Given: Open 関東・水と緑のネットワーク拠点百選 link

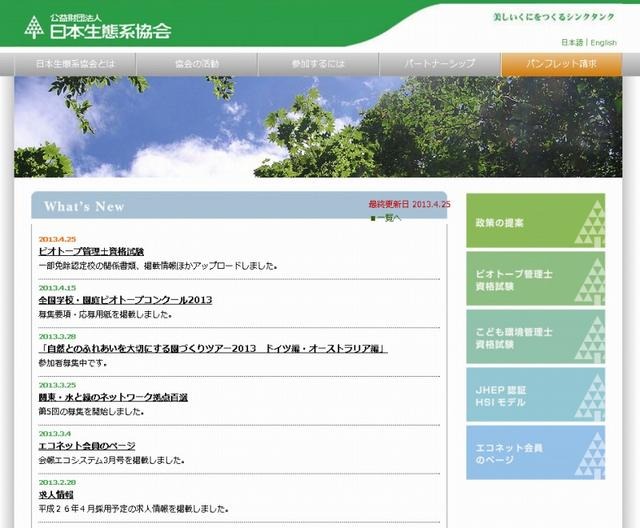Looking at the screenshot, I should pyautogui.click(x=113, y=397).
